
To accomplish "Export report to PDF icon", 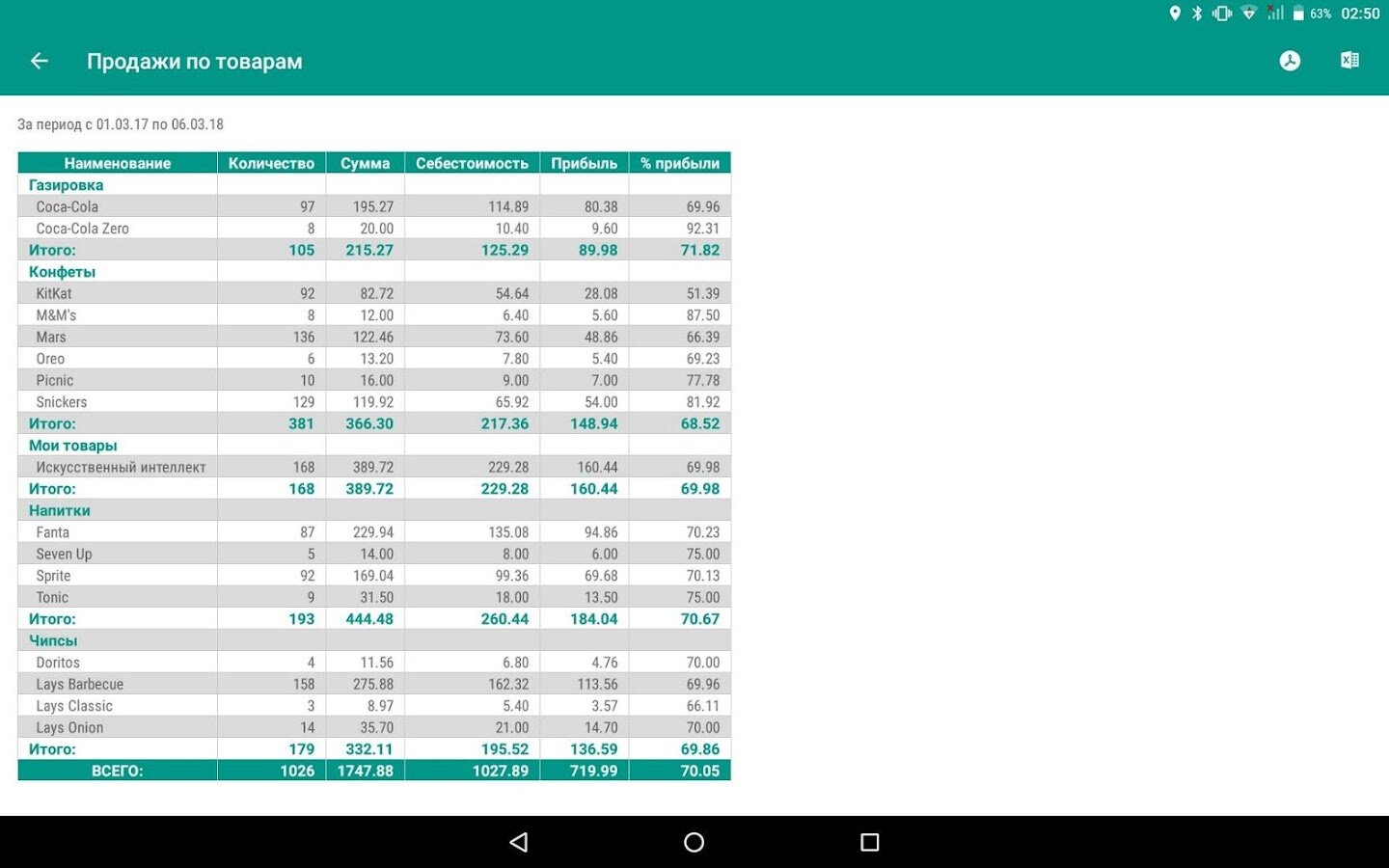I will point(1290,61).
